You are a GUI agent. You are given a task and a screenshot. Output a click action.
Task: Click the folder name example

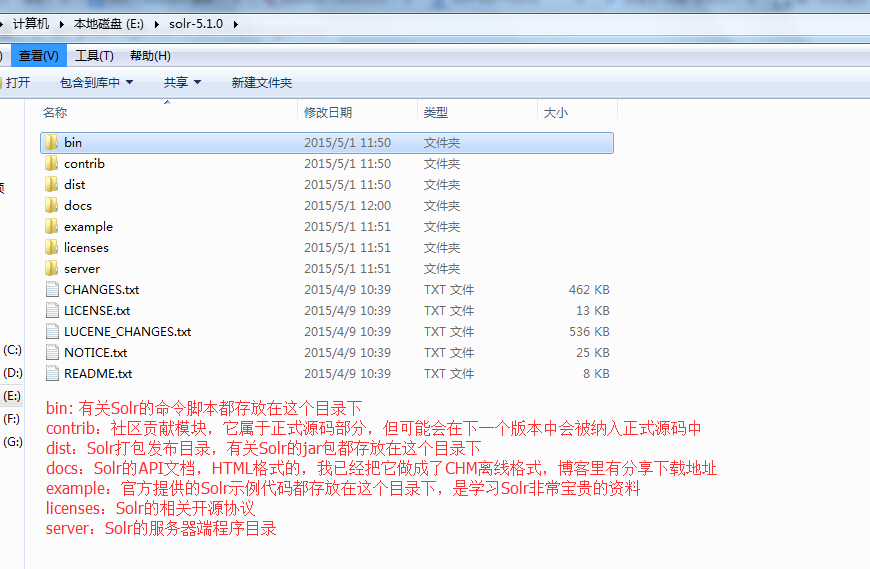[88, 227]
